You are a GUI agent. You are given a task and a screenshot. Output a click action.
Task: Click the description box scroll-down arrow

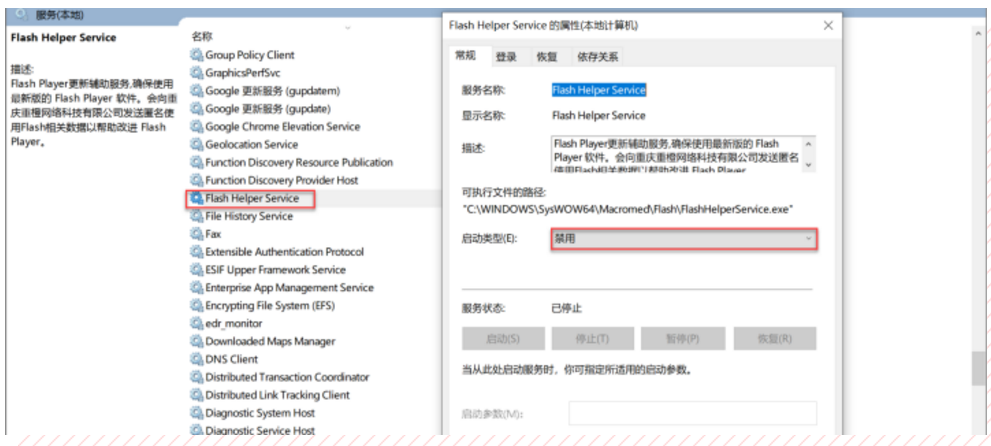[x=808, y=163]
